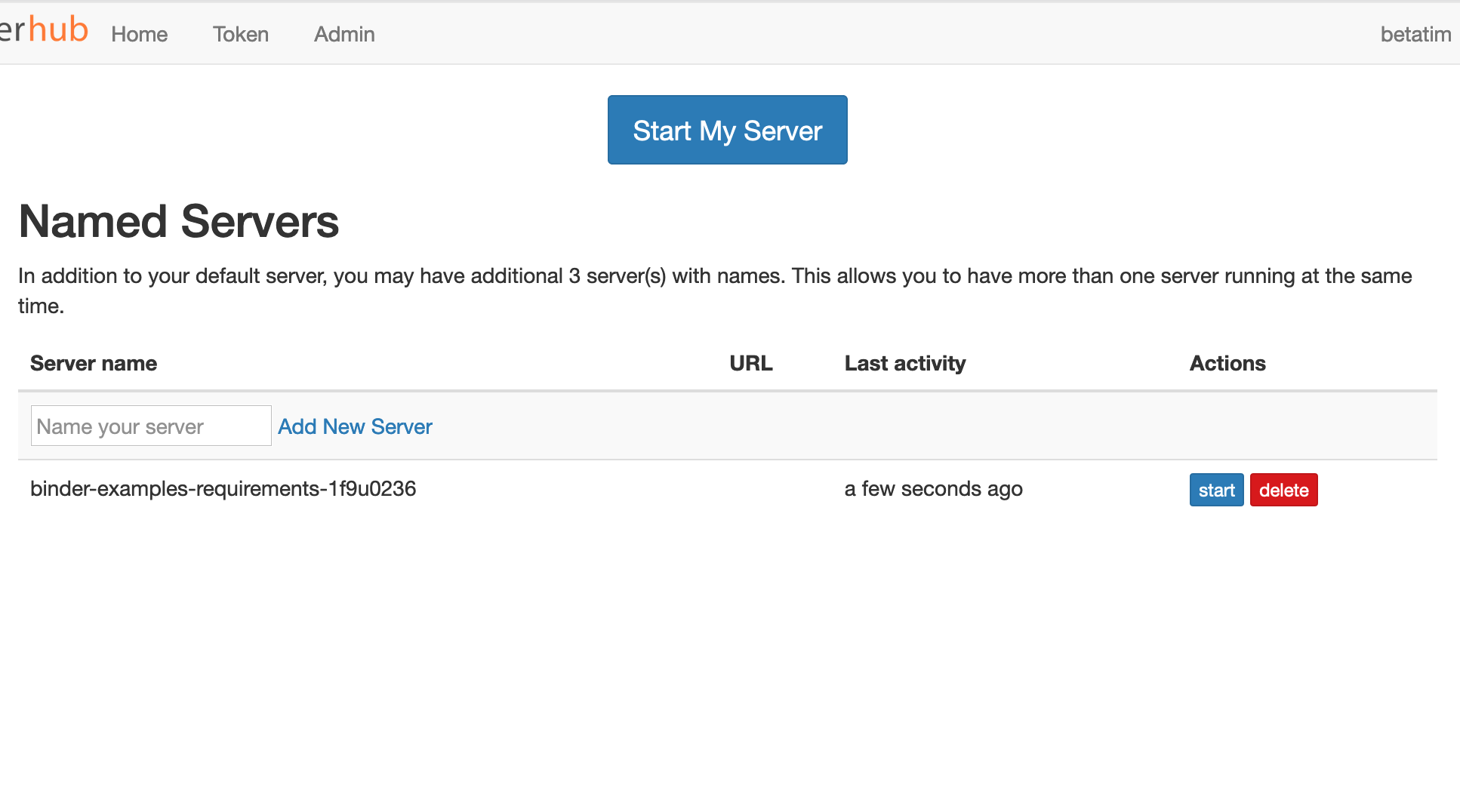Start the binder-examples-requirements-1f9u0236 server
Screen dimensions: 1460x812
pyautogui.click(x=1216, y=490)
